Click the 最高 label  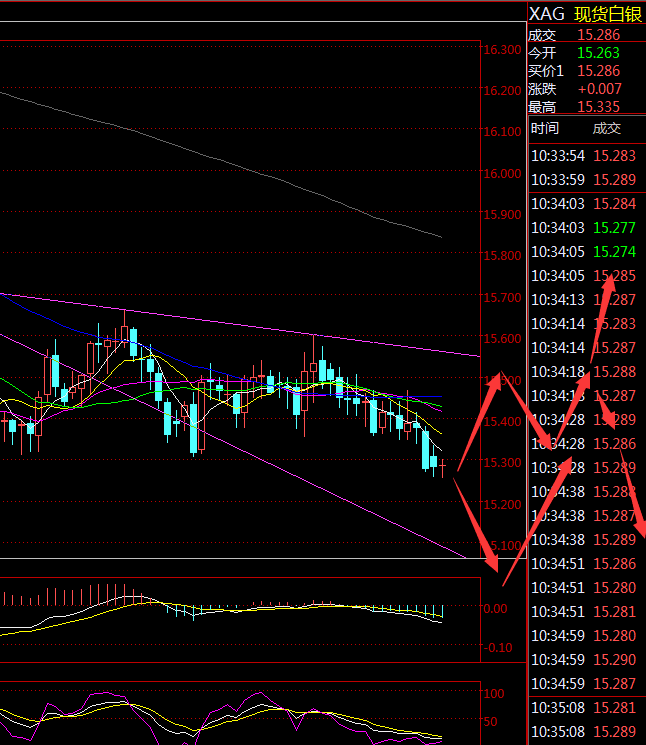pyautogui.click(x=542, y=107)
